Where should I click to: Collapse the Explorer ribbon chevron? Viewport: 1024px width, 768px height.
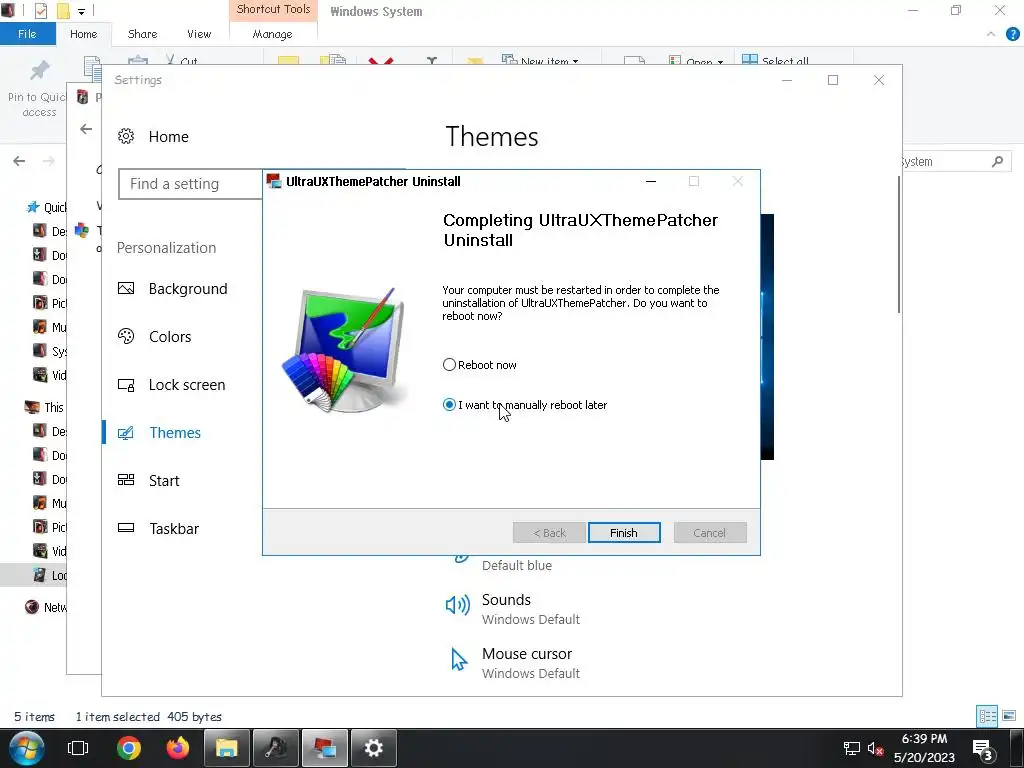click(x=991, y=34)
